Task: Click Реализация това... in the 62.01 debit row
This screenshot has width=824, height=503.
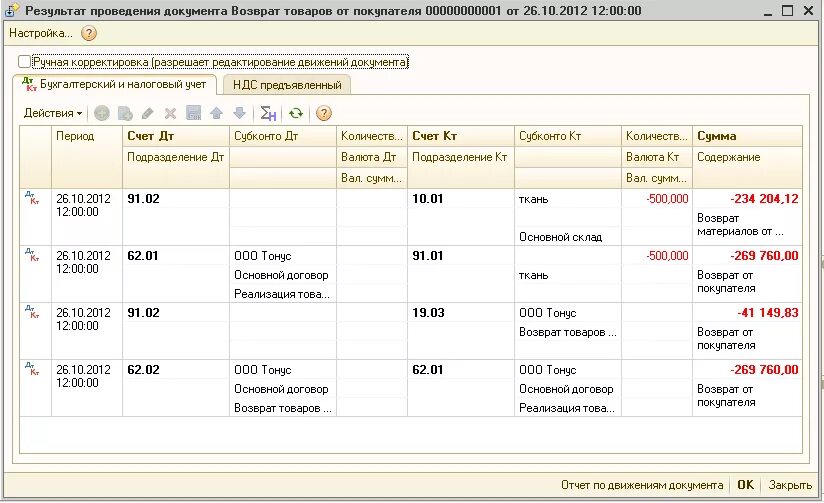Action: [283, 294]
